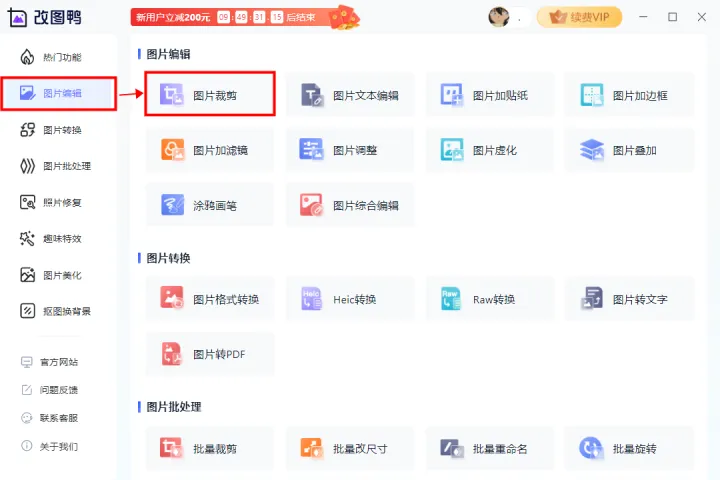This screenshot has height=480, width=720.
Task: Select the Heic转换 icon
Action: tap(312, 299)
